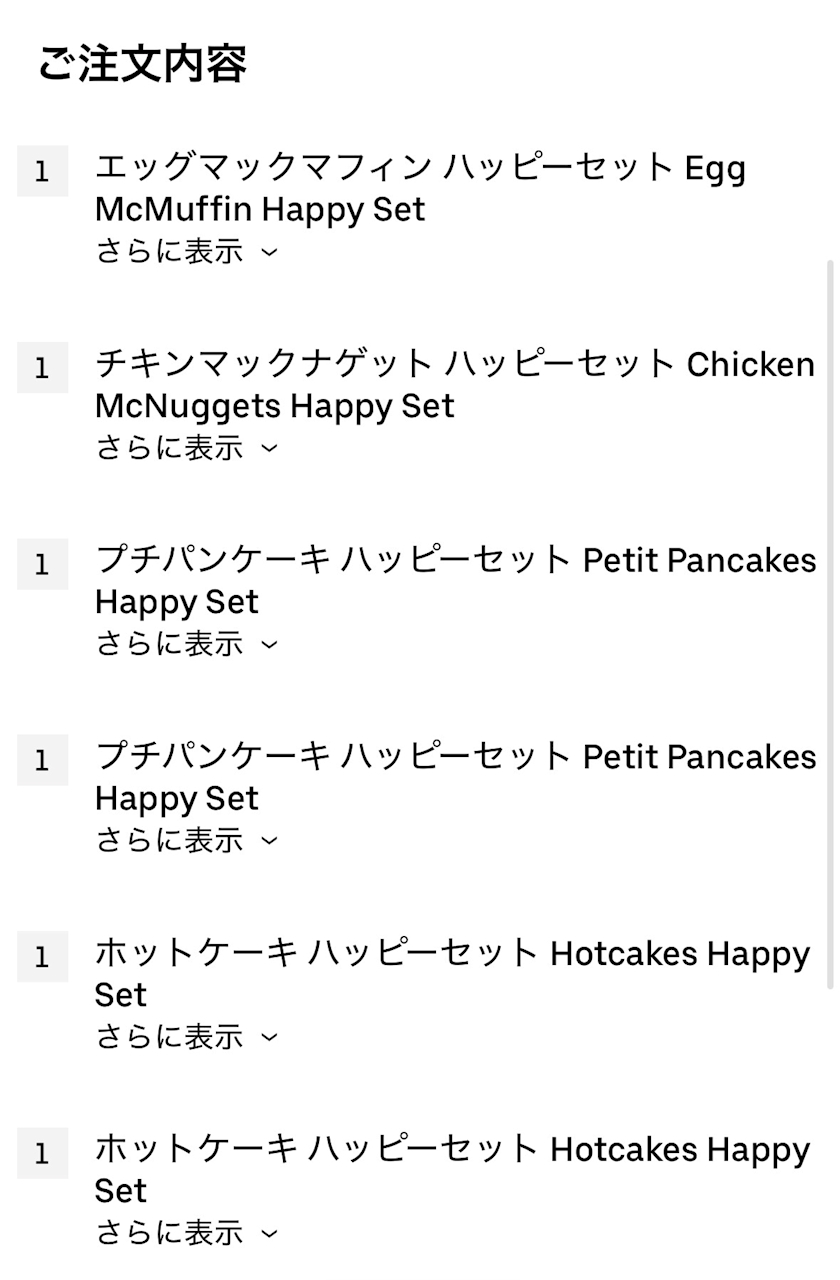The width and height of the screenshot is (840, 1280).
Task: Expand さらに表示 under Egg McMuffin Happy Set
Action: pyautogui.click(x=186, y=252)
